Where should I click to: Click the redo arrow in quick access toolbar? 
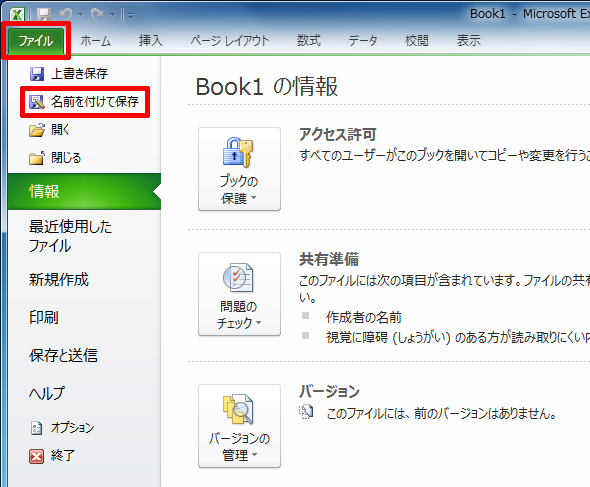97,14
